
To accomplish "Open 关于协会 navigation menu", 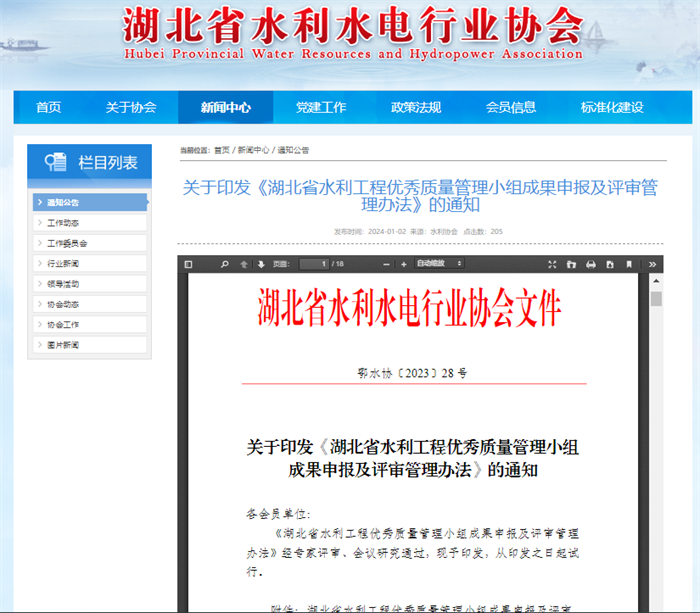I will [131, 107].
